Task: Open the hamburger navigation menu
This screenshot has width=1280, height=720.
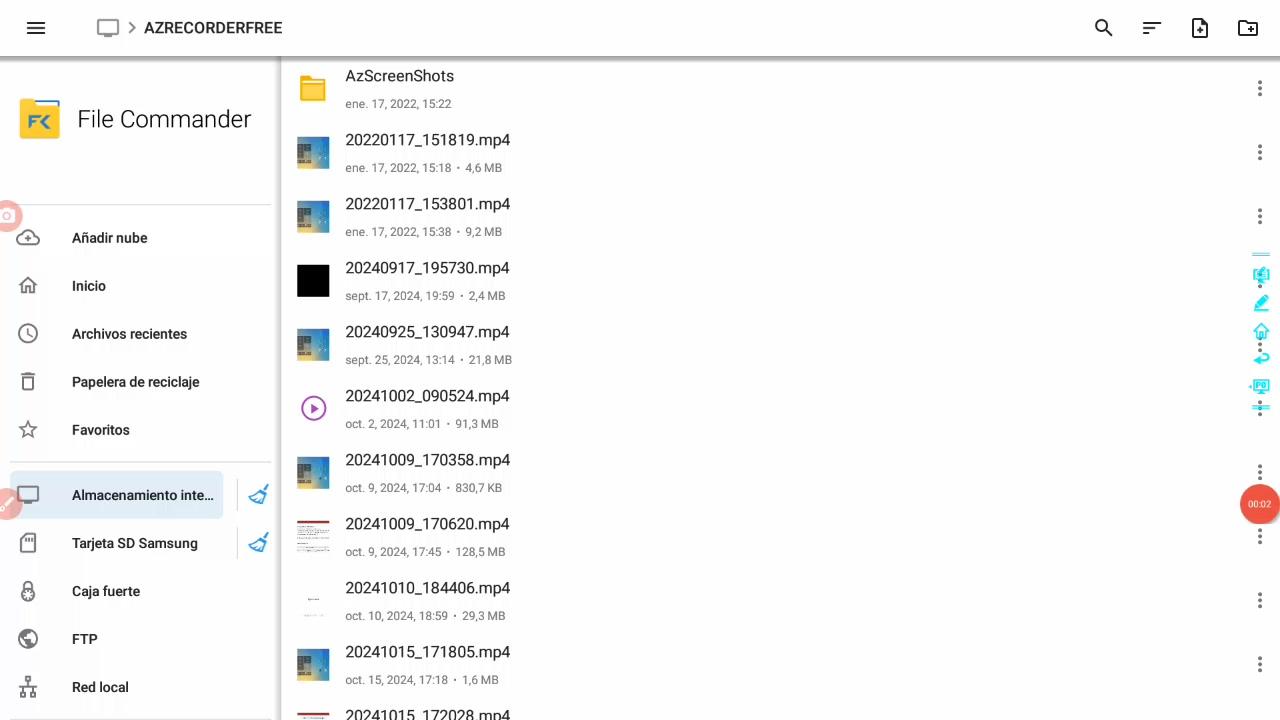Action: click(36, 28)
